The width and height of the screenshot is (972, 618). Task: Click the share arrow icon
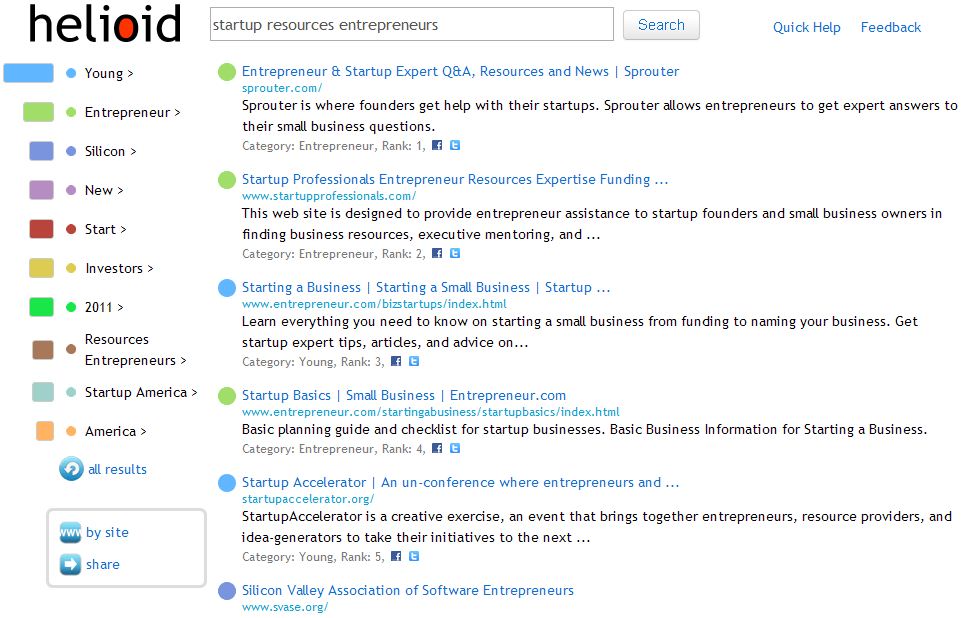pyautogui.click(x=70, y=564)
